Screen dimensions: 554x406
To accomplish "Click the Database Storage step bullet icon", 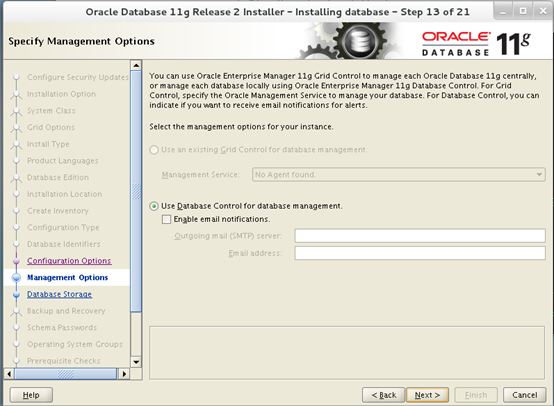I will coord(16,294).
